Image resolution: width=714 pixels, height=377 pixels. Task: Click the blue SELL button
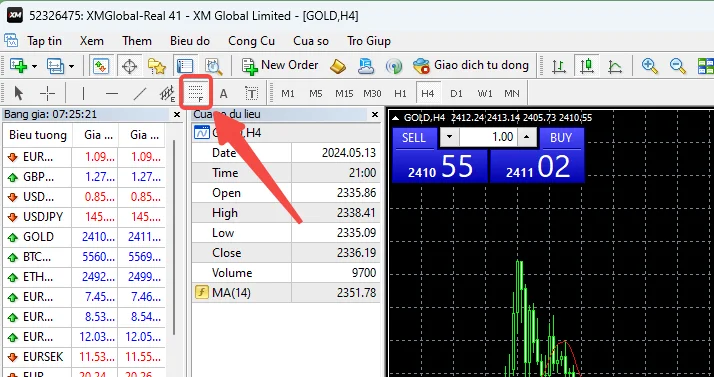[414, 138]
